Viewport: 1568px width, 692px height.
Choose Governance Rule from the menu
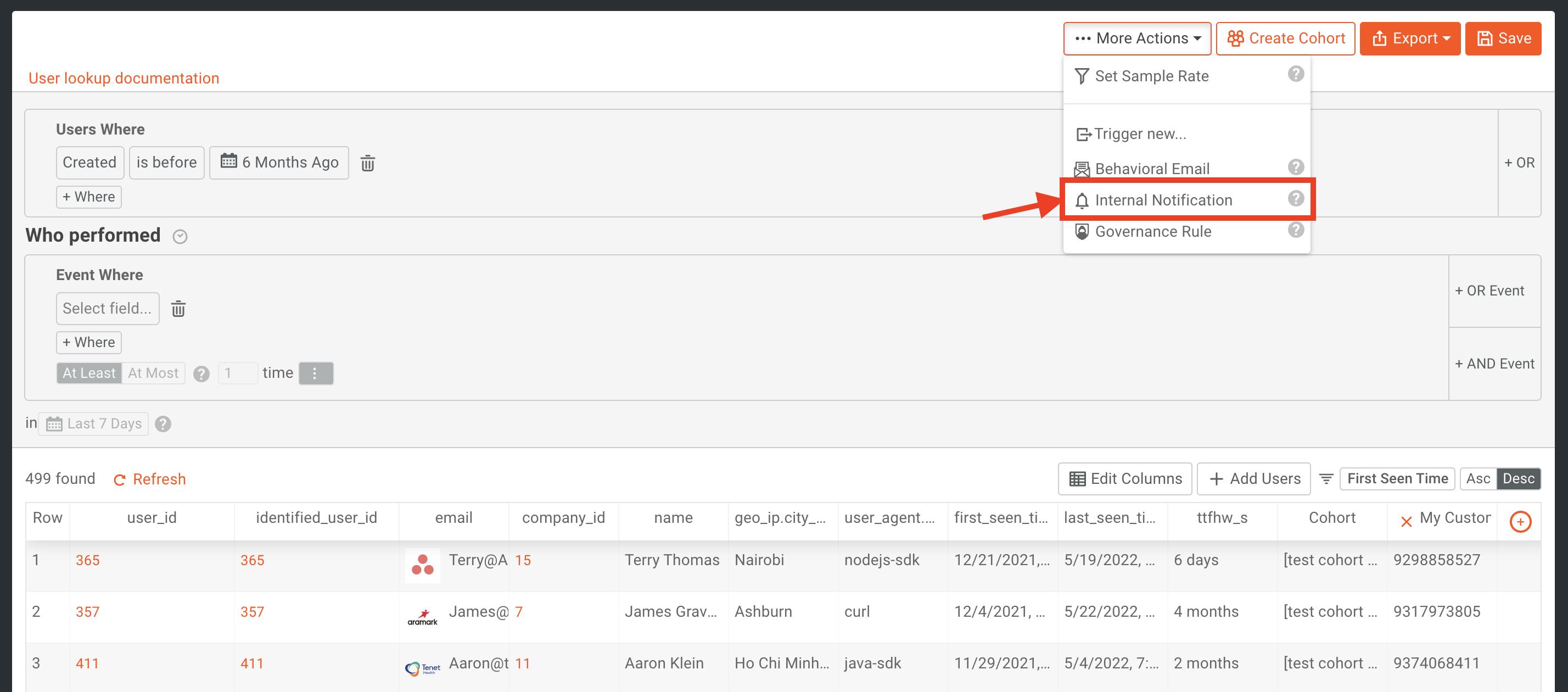click(1186, 231)
